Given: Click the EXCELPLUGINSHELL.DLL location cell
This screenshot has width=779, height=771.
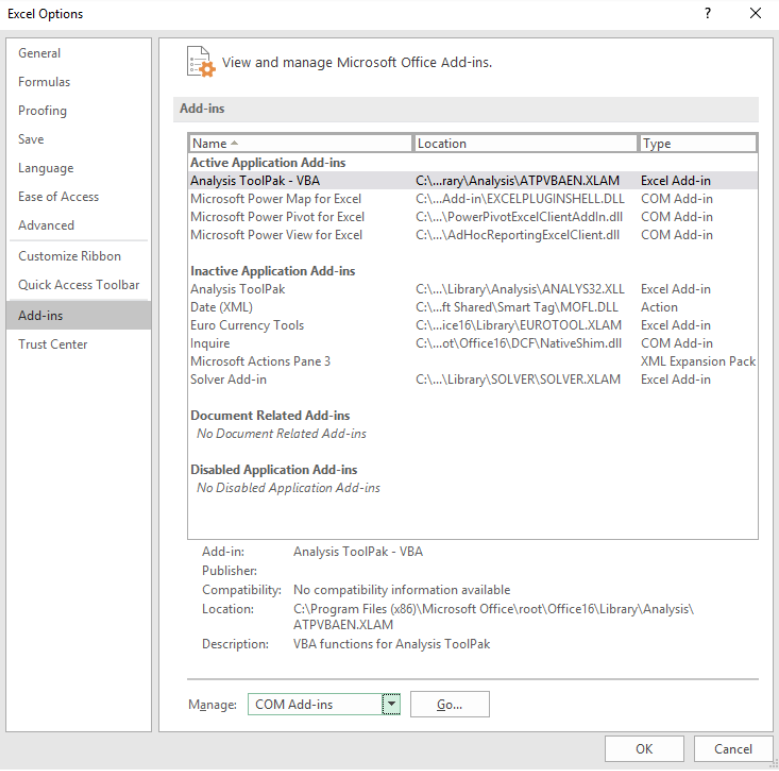Looking at the screenshot, I should pos(520,199).
